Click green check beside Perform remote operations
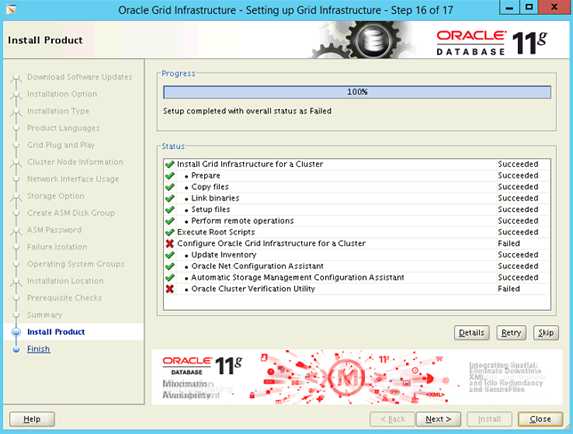 170,221
